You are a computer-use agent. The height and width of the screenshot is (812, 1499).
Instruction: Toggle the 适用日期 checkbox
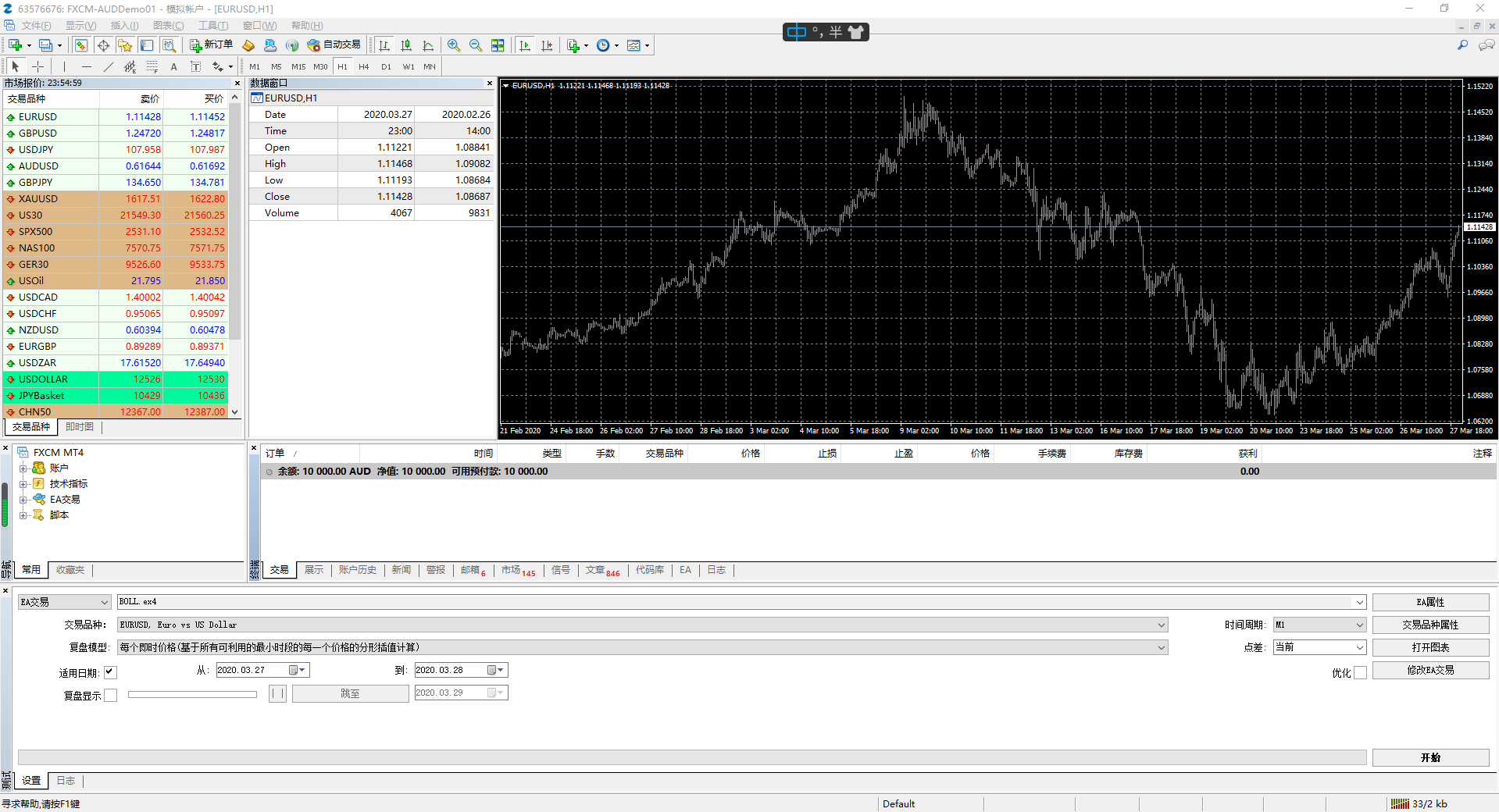(110, 671)
